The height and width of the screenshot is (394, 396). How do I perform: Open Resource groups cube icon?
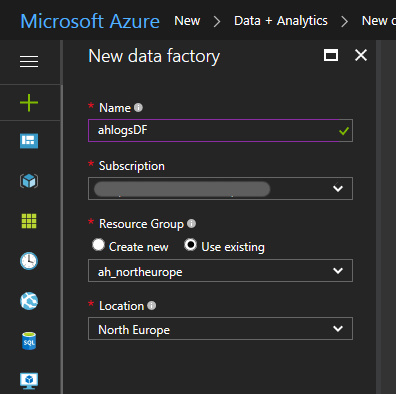pyautogui.click(x=29, y=181)
